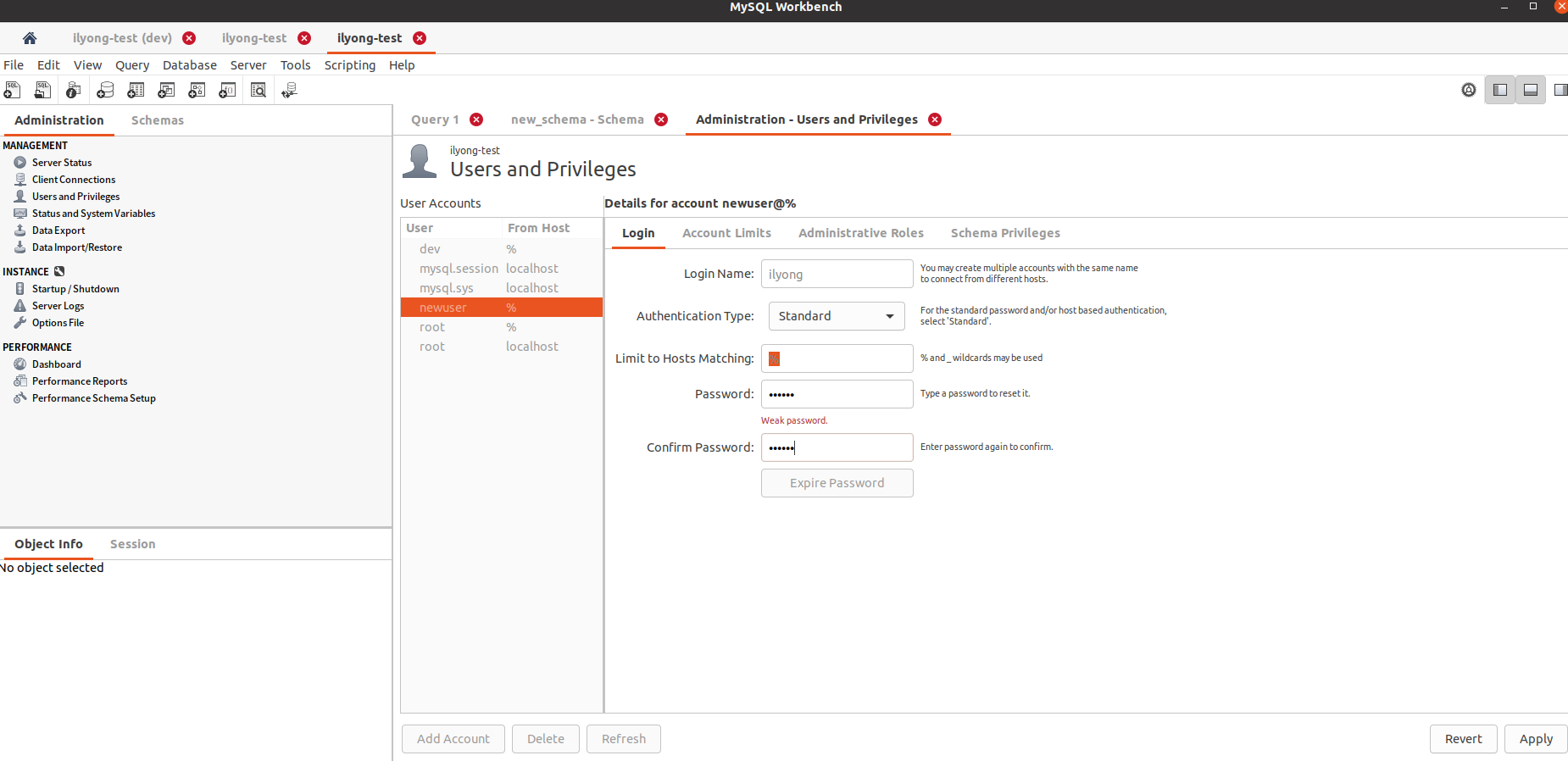Switch to the Query 1 tab
Viewport: 1568px width, 761px height.
pyautogui.click(x=435, y=119)
